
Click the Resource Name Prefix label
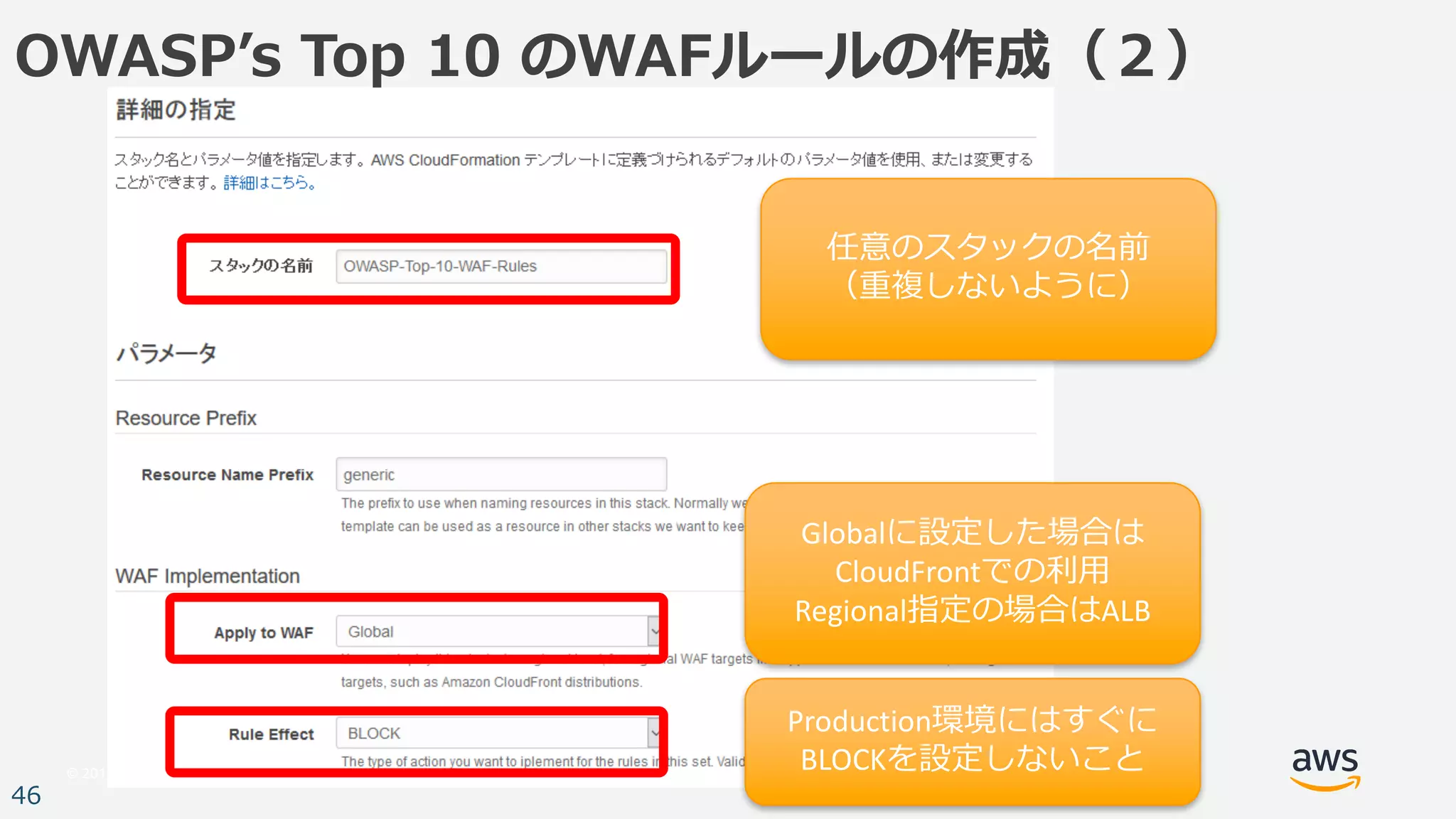pyautogui.click(x=227, y=475)
